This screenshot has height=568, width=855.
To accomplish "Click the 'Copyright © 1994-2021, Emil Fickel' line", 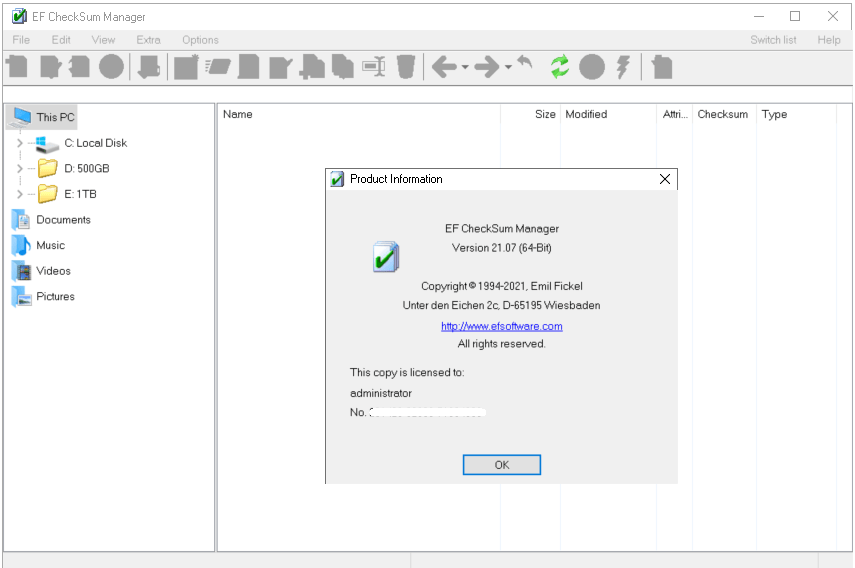I will pyautogui.click(x=502, y=286).
